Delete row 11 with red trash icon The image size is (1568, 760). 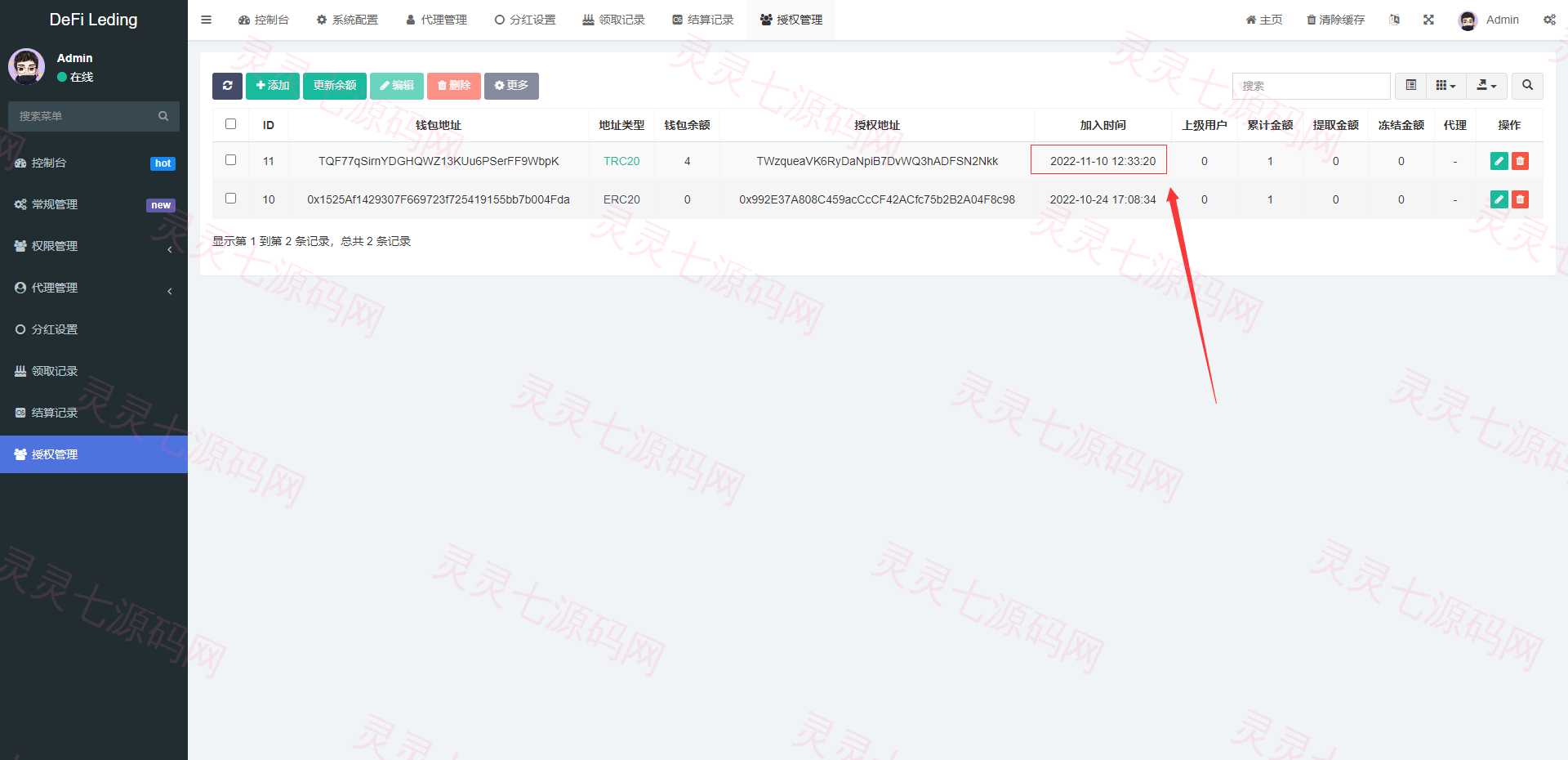(1520, 161)
